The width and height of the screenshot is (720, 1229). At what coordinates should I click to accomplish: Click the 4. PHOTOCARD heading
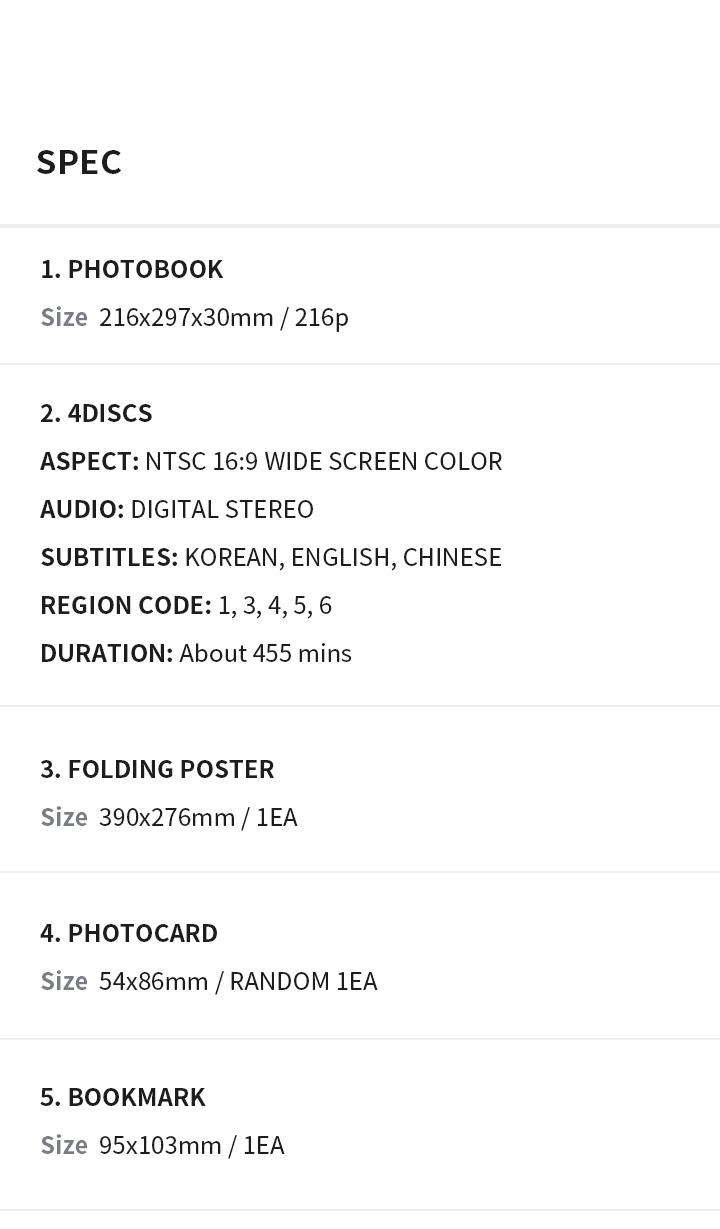point(129,933)
